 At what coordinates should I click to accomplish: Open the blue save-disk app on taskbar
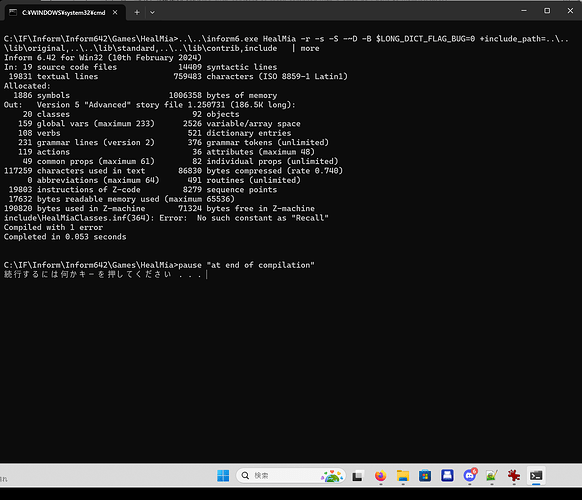click(447, 476)
